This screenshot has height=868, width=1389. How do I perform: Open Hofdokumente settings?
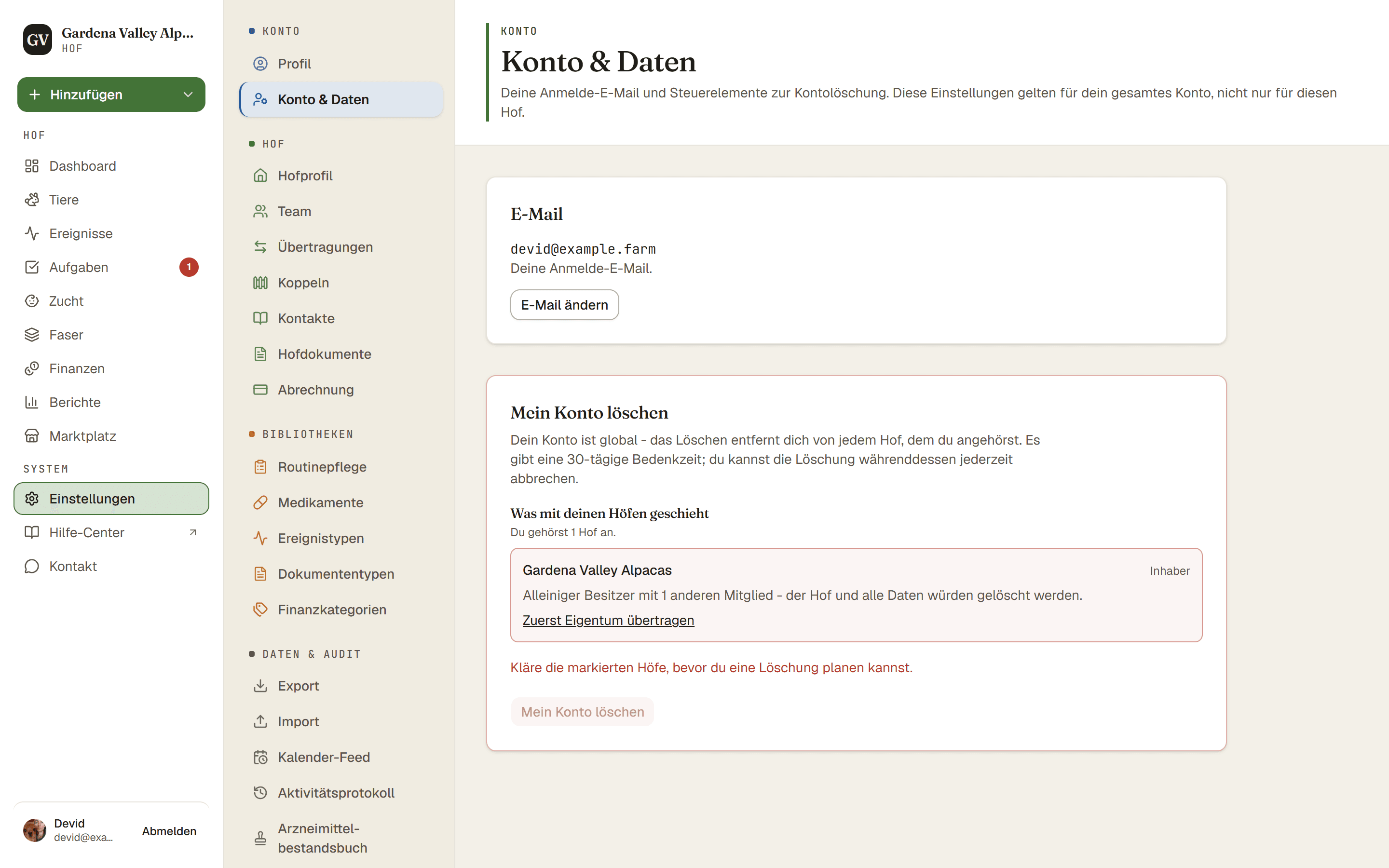[341, 354]
